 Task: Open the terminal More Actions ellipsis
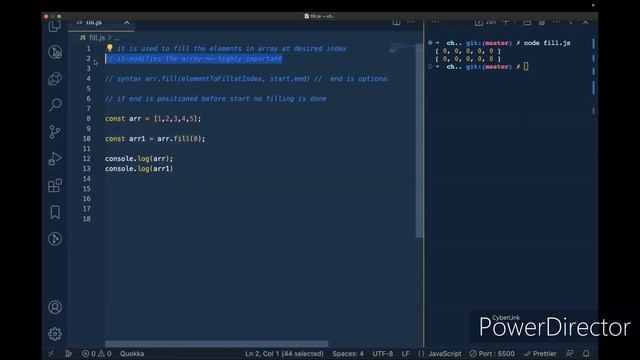[556, 22]
